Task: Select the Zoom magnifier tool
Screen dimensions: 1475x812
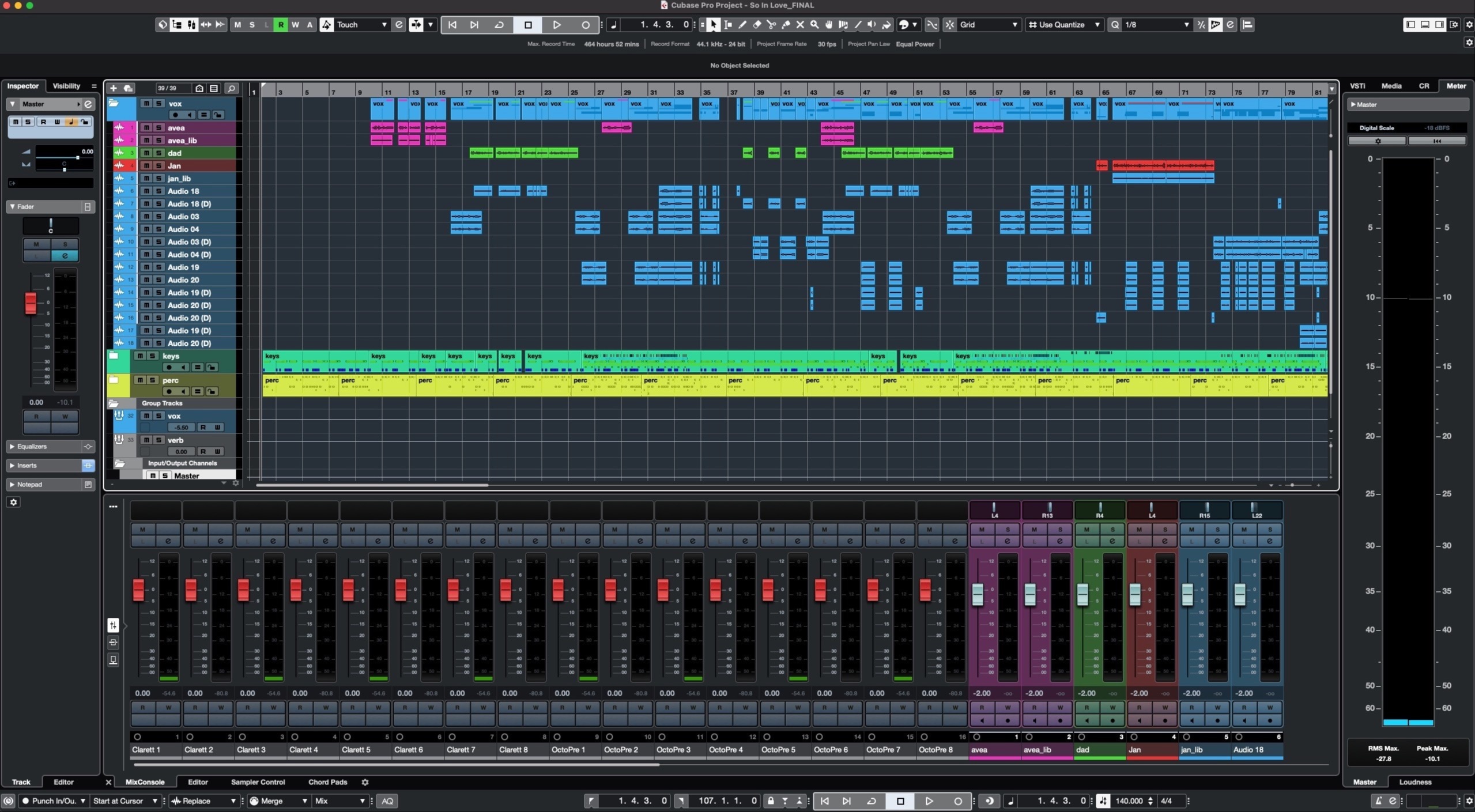Action: (x=814, y=25)
